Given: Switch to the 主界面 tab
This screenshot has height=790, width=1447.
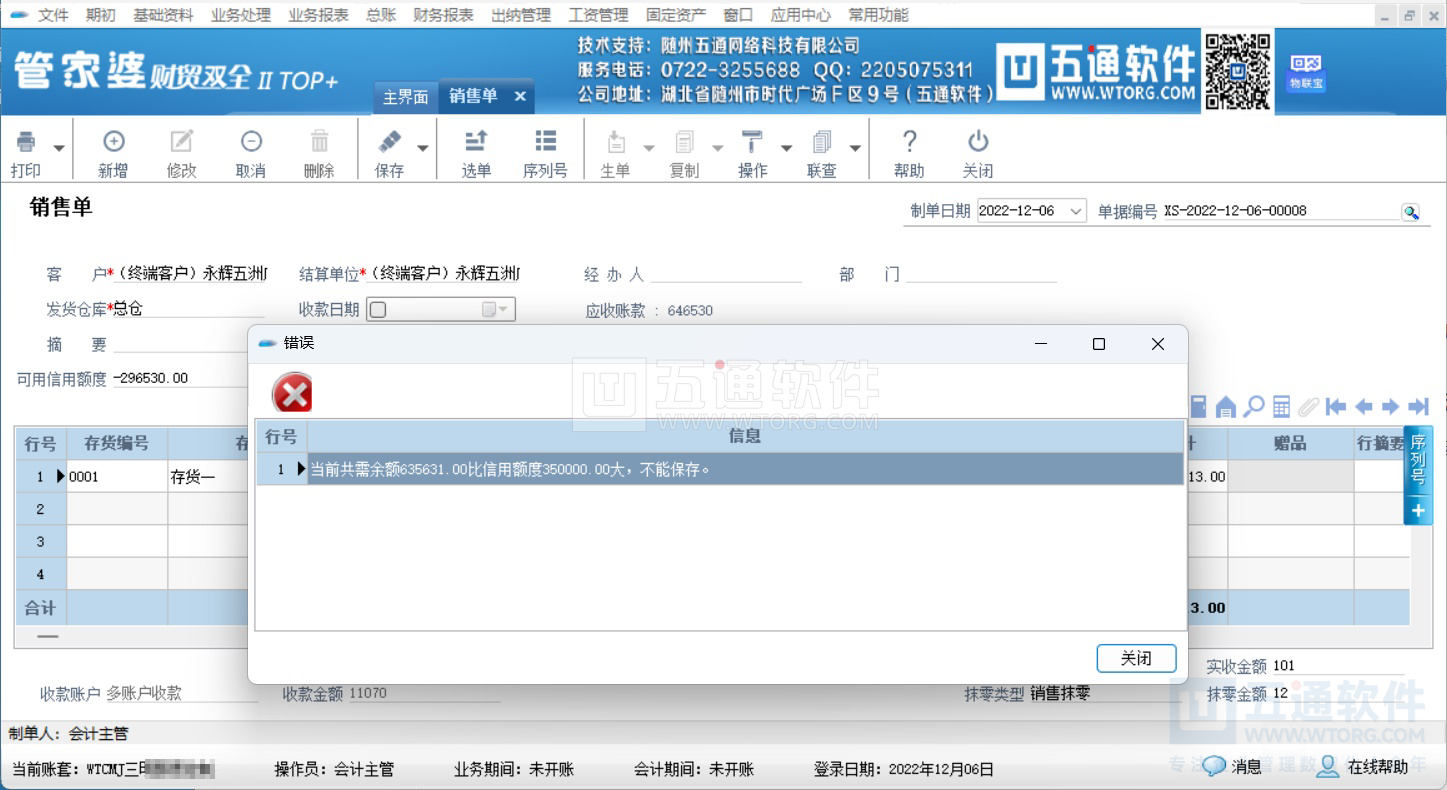Looking at the screenshot, I should click(405, 97).
